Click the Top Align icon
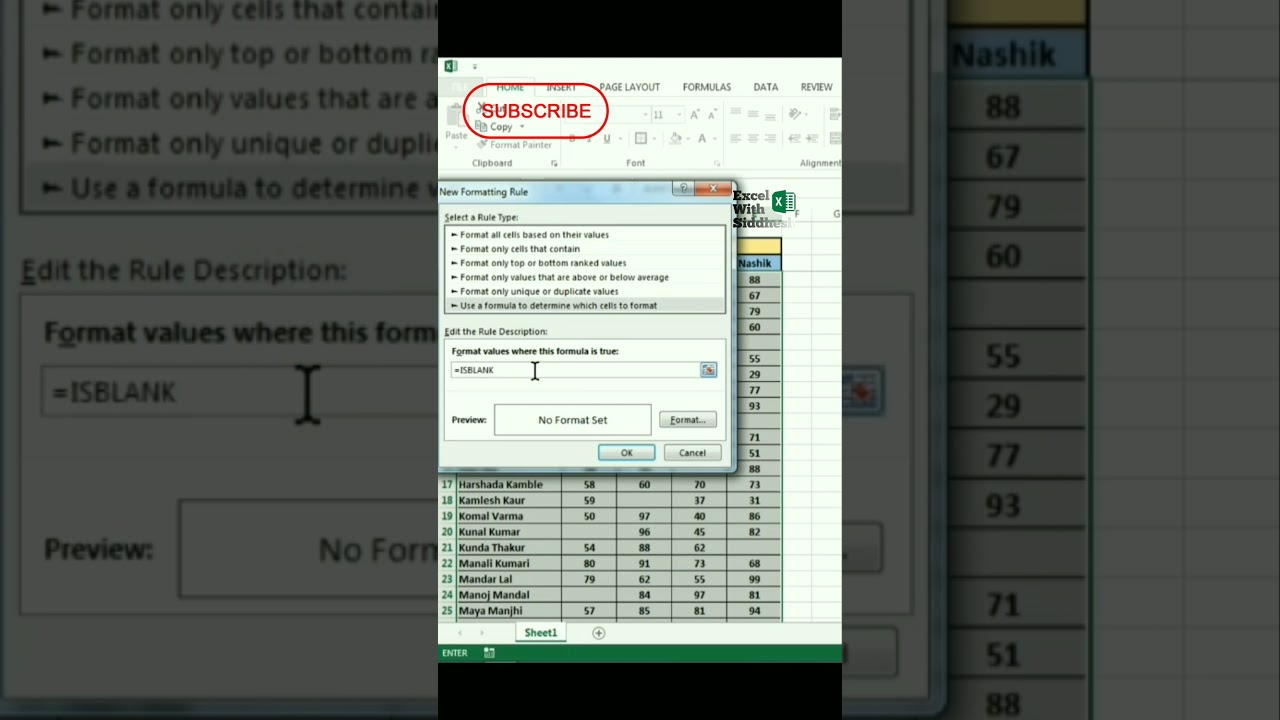Screen dimensions: 1280x720 (x=735, y=111)
